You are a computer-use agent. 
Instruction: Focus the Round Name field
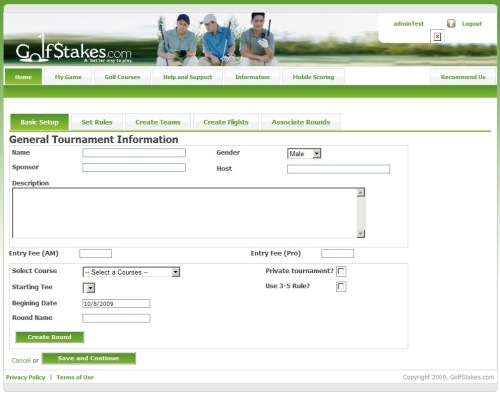click(x=116, y=318)
